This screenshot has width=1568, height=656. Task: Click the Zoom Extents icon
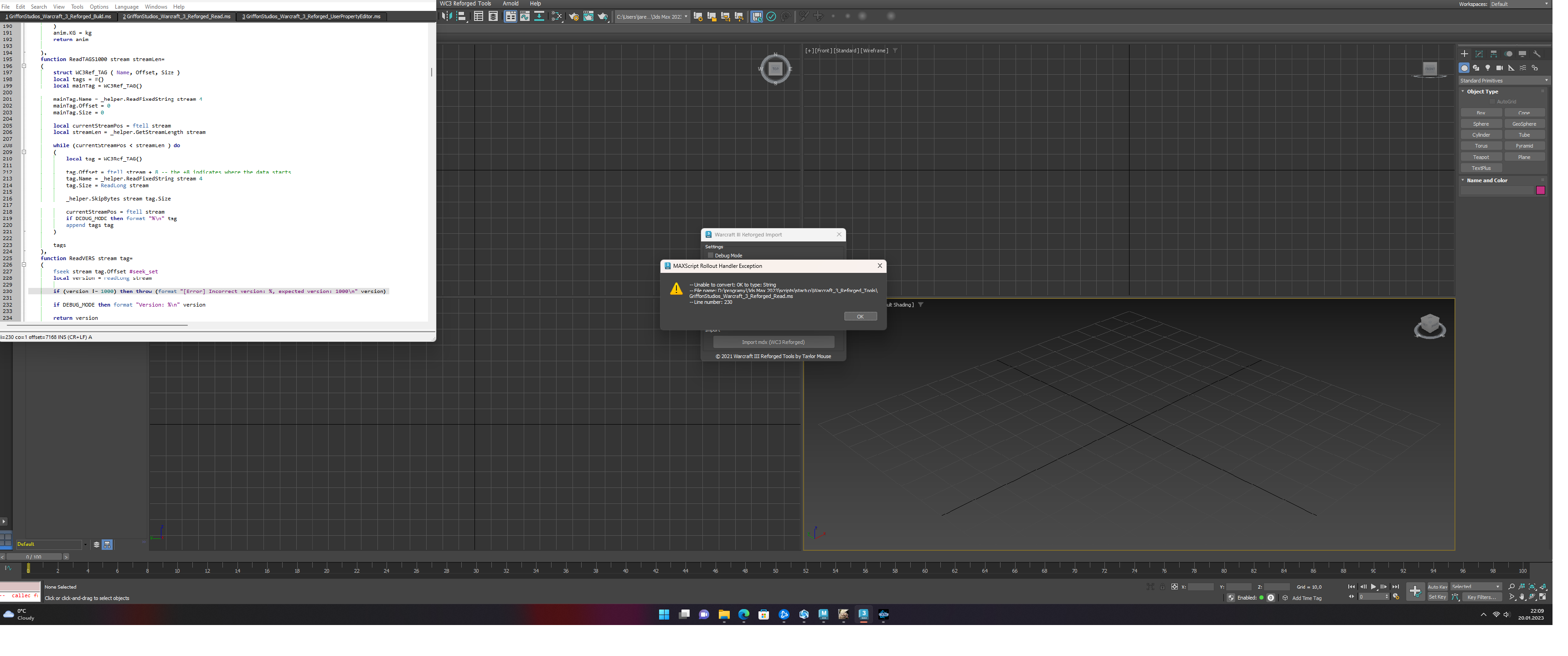1532,587
